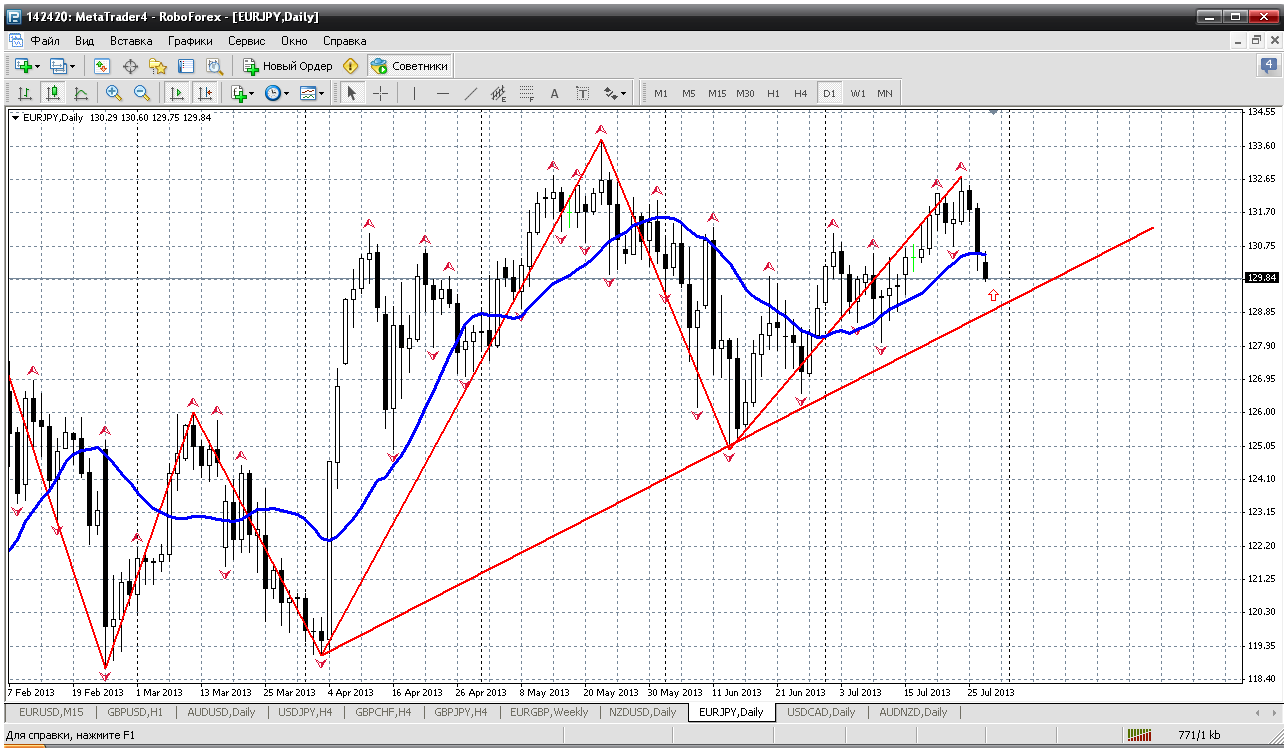The image size is (1288, 748).
Task: Open the Графики menu
Action: coord(191,41)
